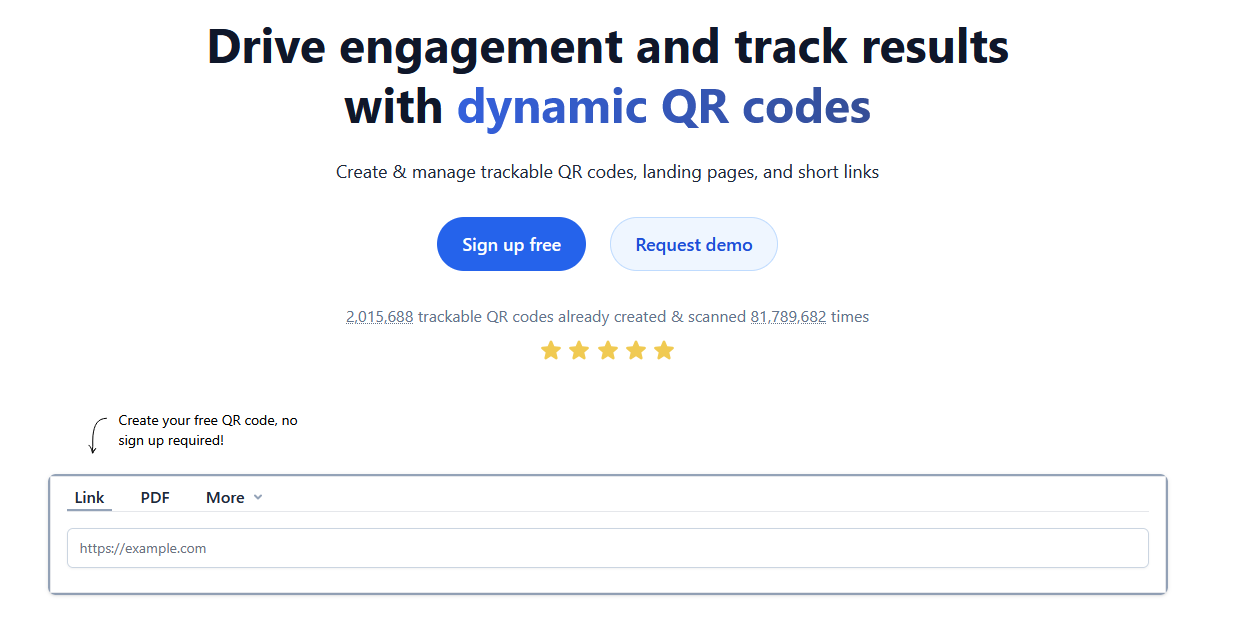Click the last (fifth) rating star
This screenshot has width=1250, height=639.
click(x=664, y=350)
